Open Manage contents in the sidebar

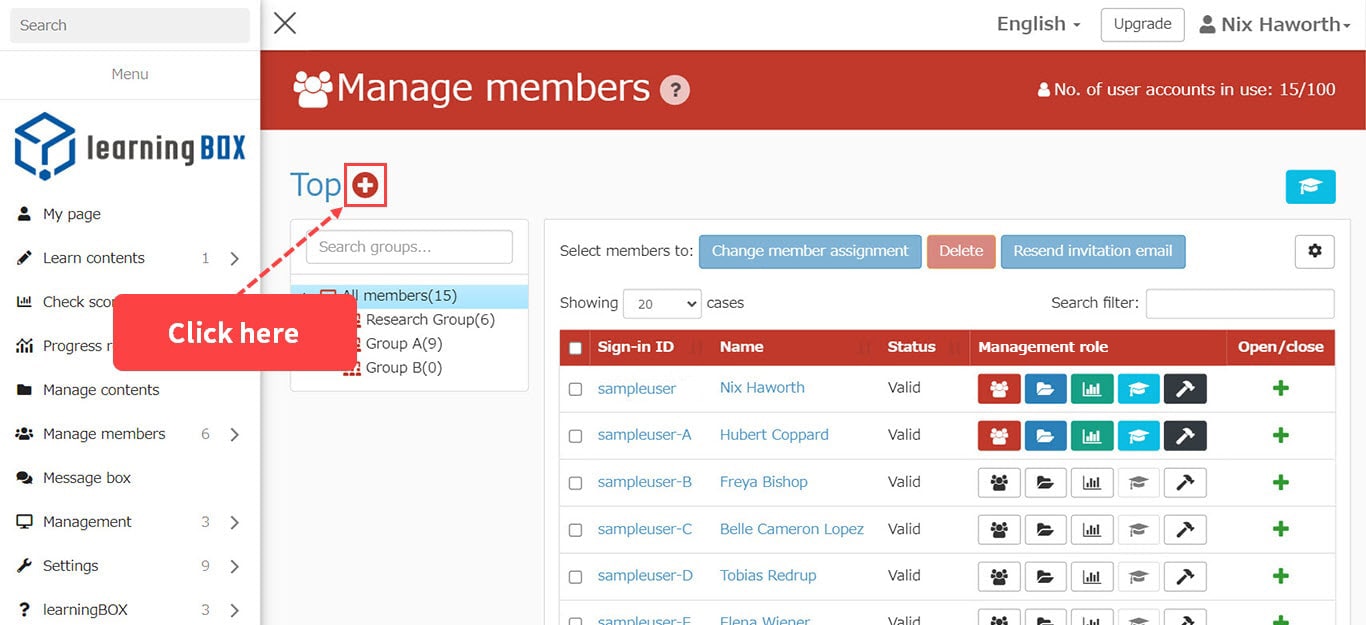[x=101, y=390]
